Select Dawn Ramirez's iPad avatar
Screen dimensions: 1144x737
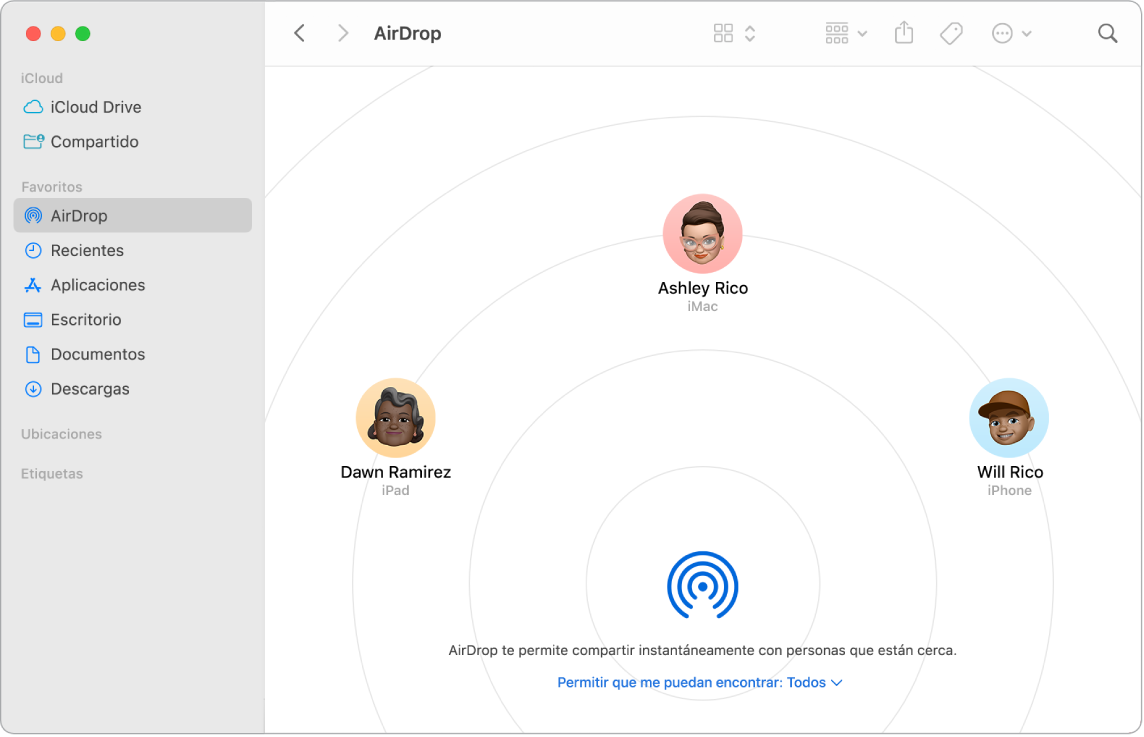395,418
